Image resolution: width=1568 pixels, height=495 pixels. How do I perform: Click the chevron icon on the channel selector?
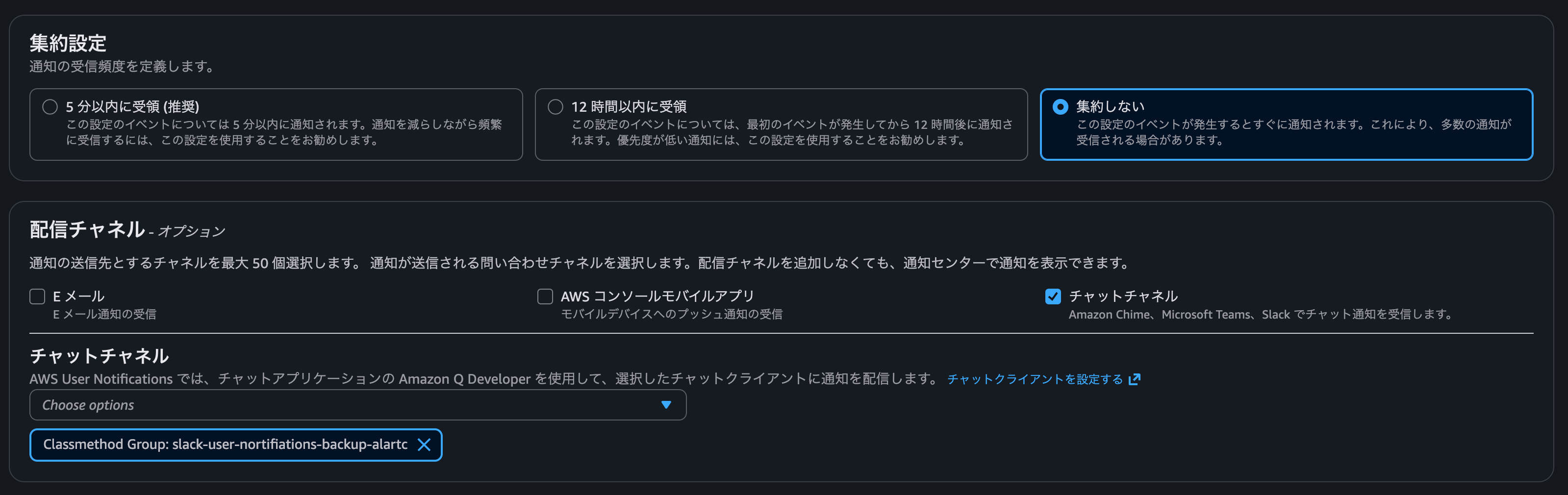pyautogui.click(x=666, y=404)
